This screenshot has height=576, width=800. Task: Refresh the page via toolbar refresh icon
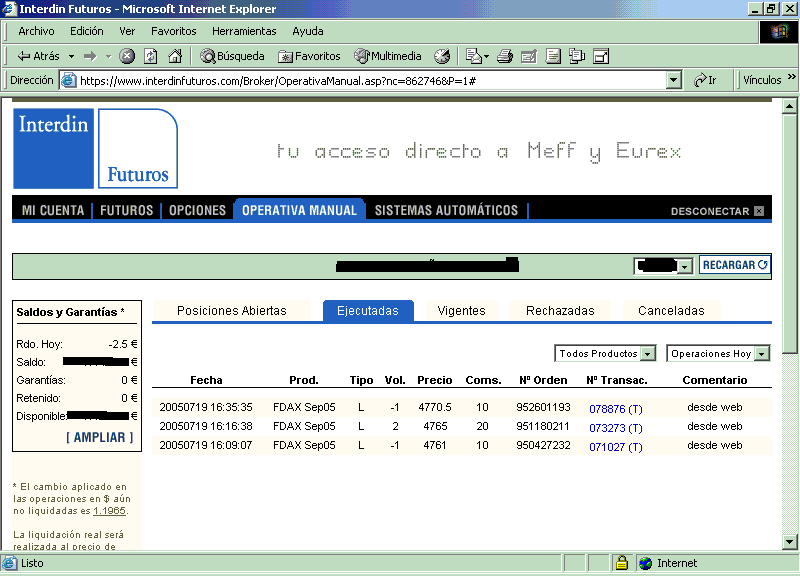click(x=151, y=56)
